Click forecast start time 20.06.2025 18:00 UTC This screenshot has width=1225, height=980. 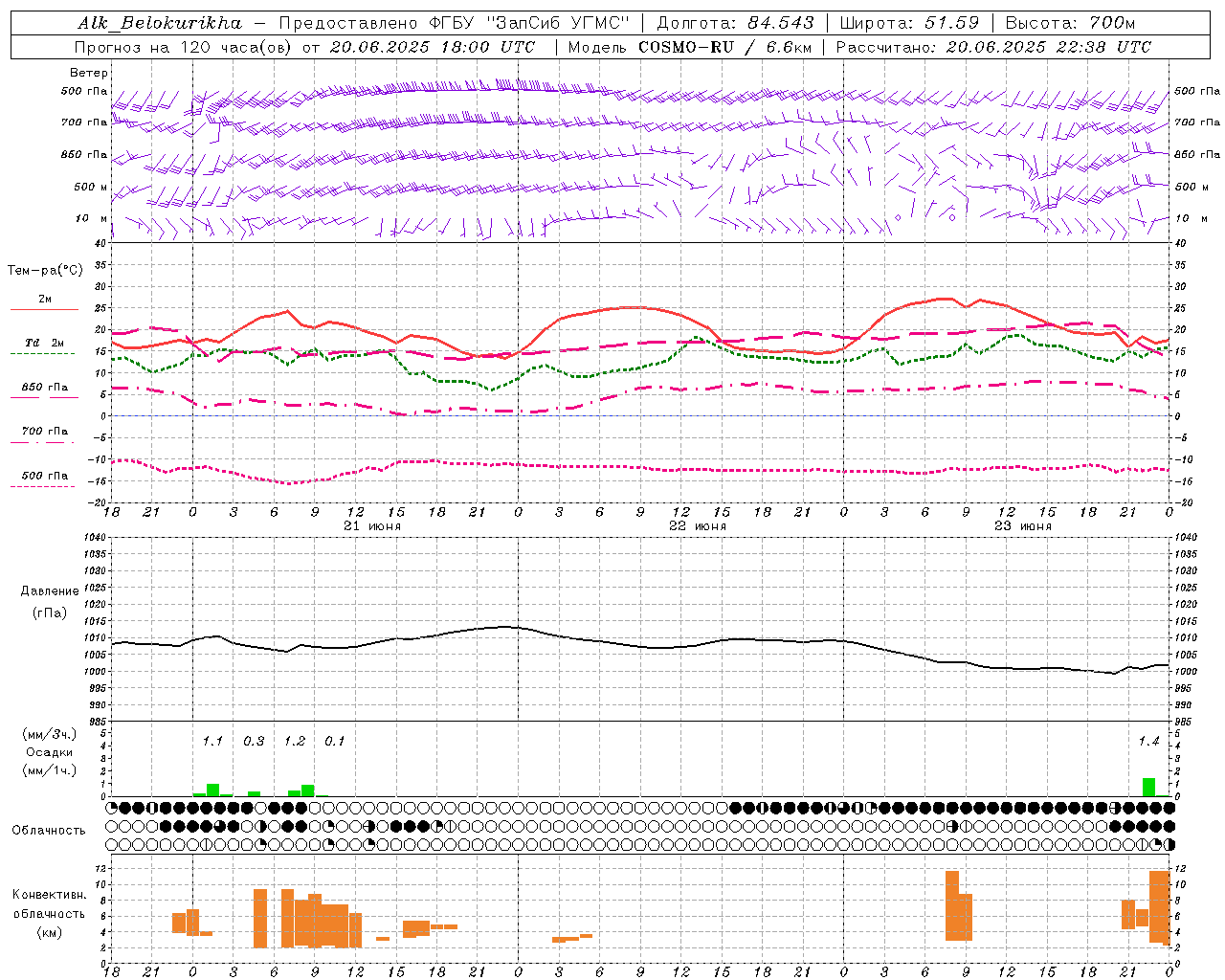pos(433,47)
